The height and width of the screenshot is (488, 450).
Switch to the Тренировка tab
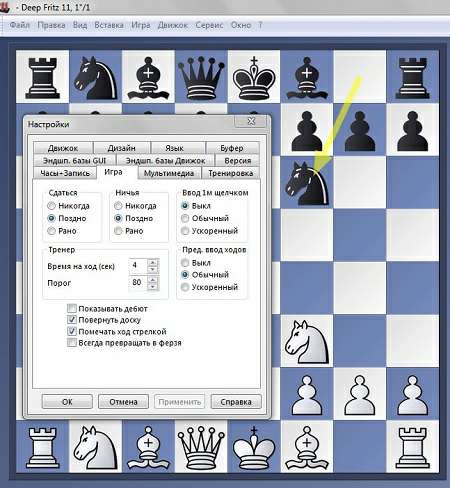coord(231,173)
